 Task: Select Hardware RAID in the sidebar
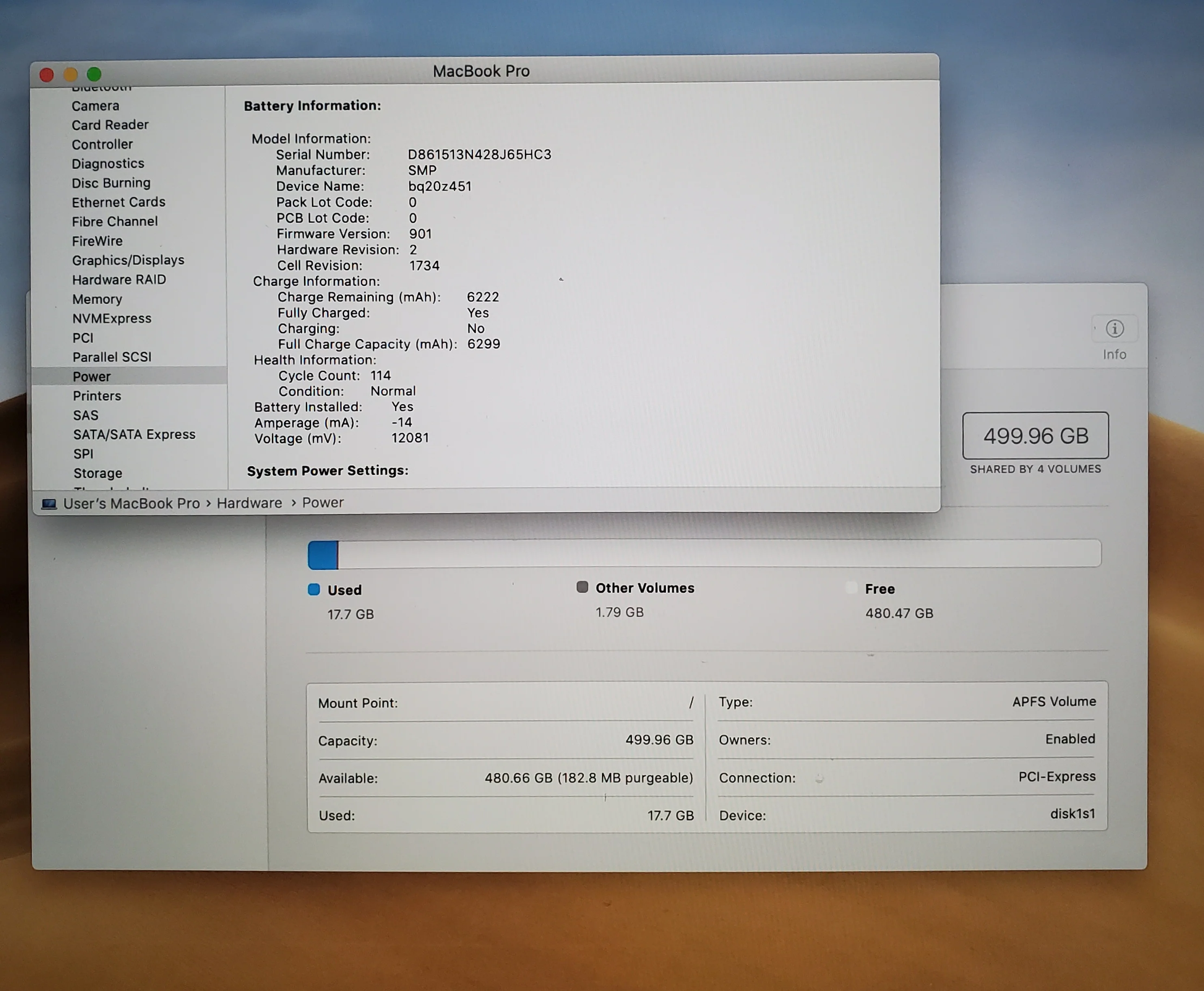pos(119,280)
